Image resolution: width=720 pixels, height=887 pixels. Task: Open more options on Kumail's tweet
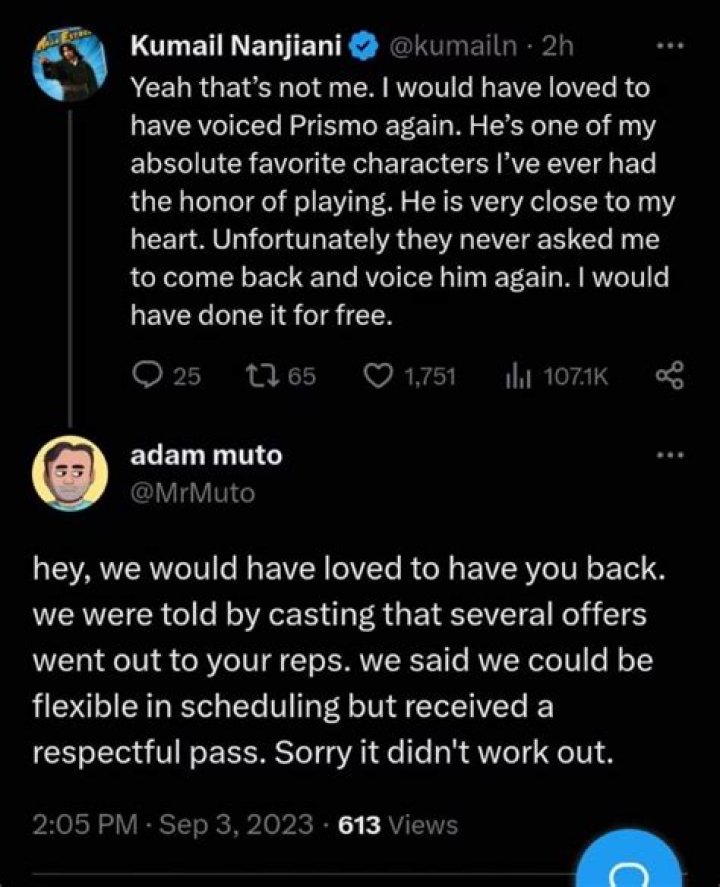pos(667,46)
